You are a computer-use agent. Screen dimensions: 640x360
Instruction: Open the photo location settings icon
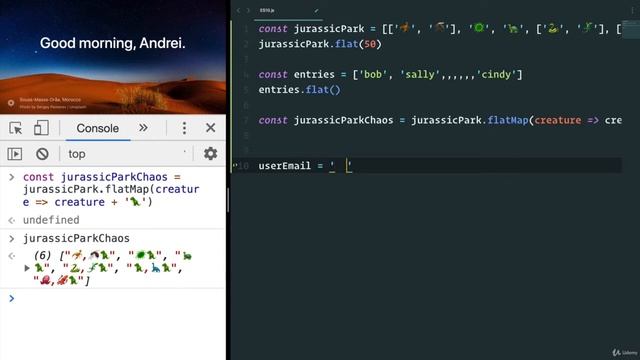click(x=11, y=103)
